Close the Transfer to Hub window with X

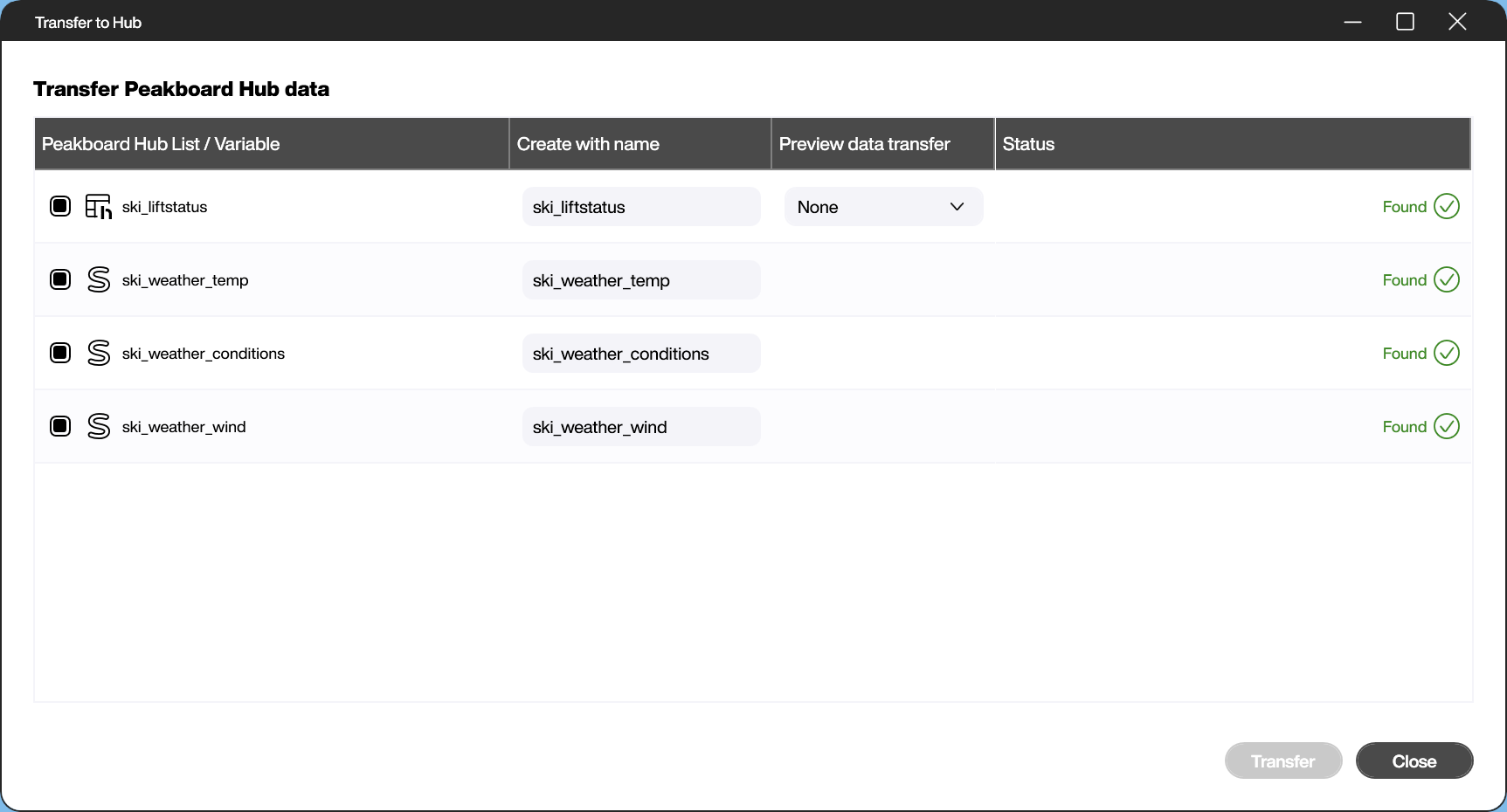click(1457, 22)
